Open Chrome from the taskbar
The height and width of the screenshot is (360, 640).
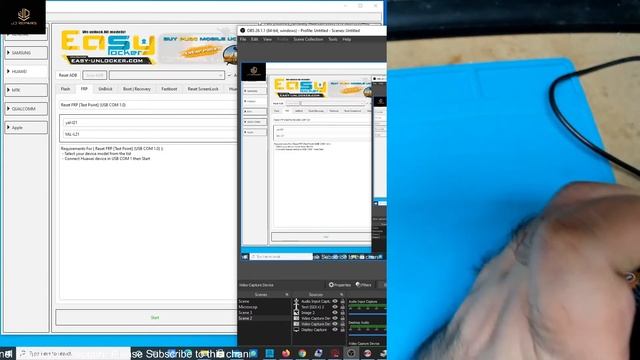302,353
